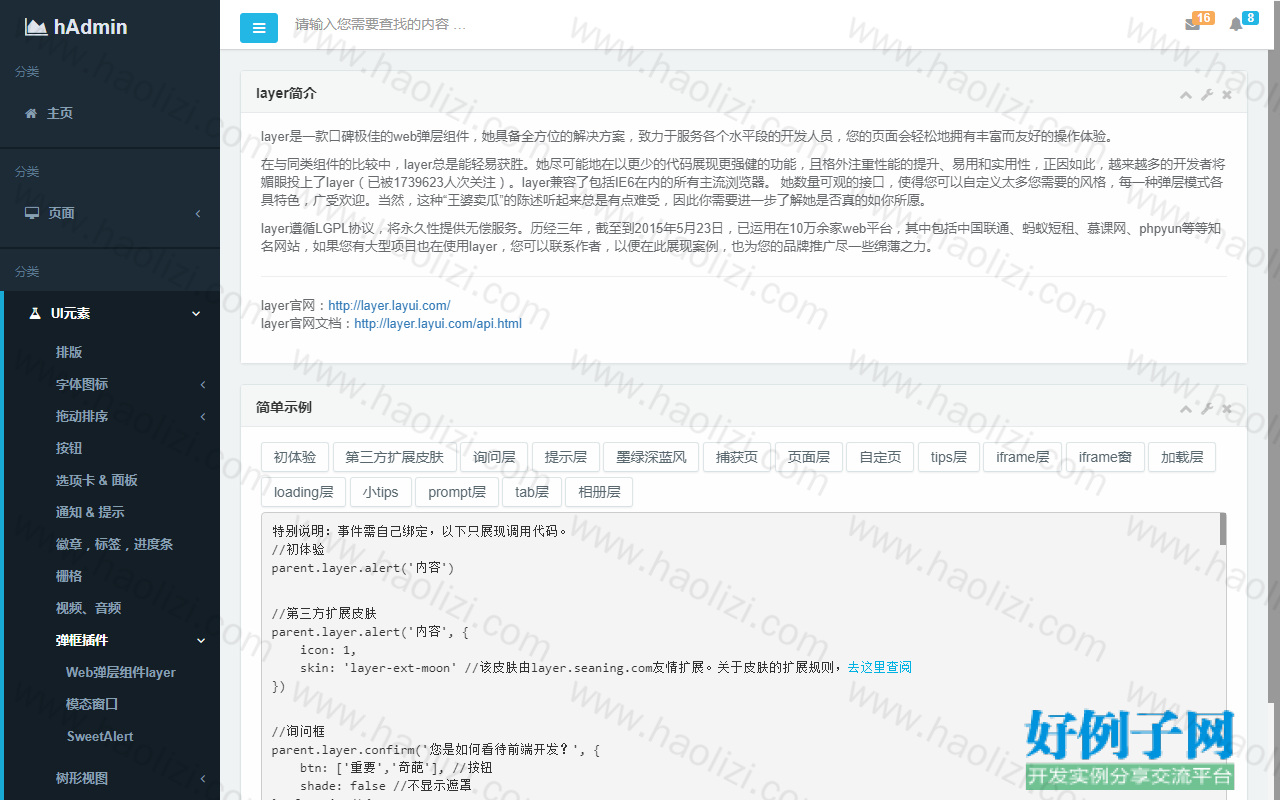Expand the 字体图标 submenu arrow
The height and width of the screenshot is (800, 1280).
pyautogui.click(x=203, y=384)
